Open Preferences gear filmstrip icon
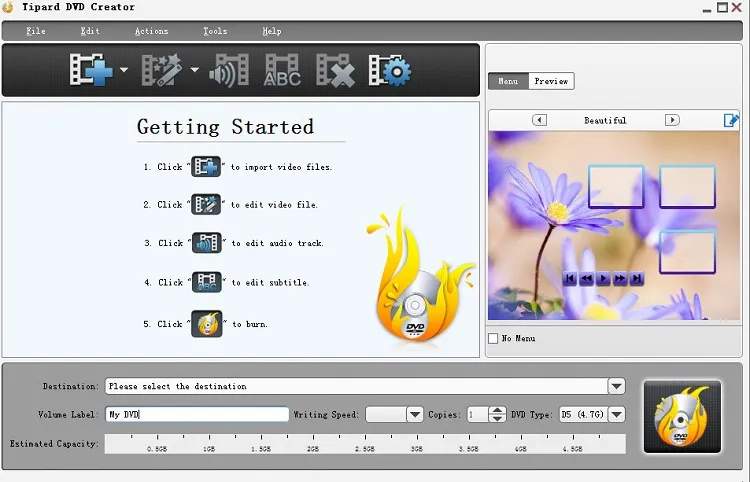The image size is (750, 482). click(x=389, y=70)
